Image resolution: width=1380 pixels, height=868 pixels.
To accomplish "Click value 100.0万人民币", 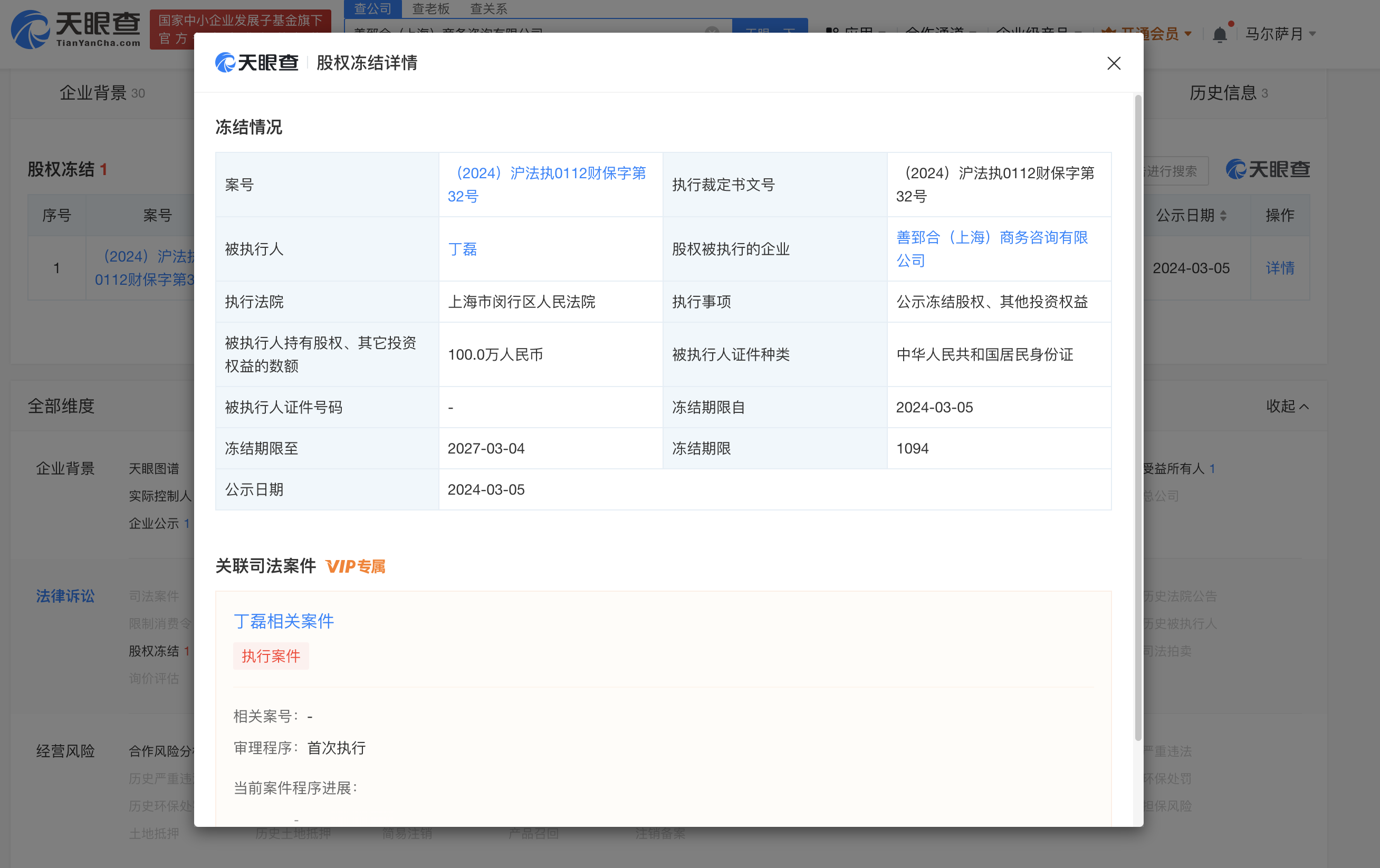I will (495, 354).
